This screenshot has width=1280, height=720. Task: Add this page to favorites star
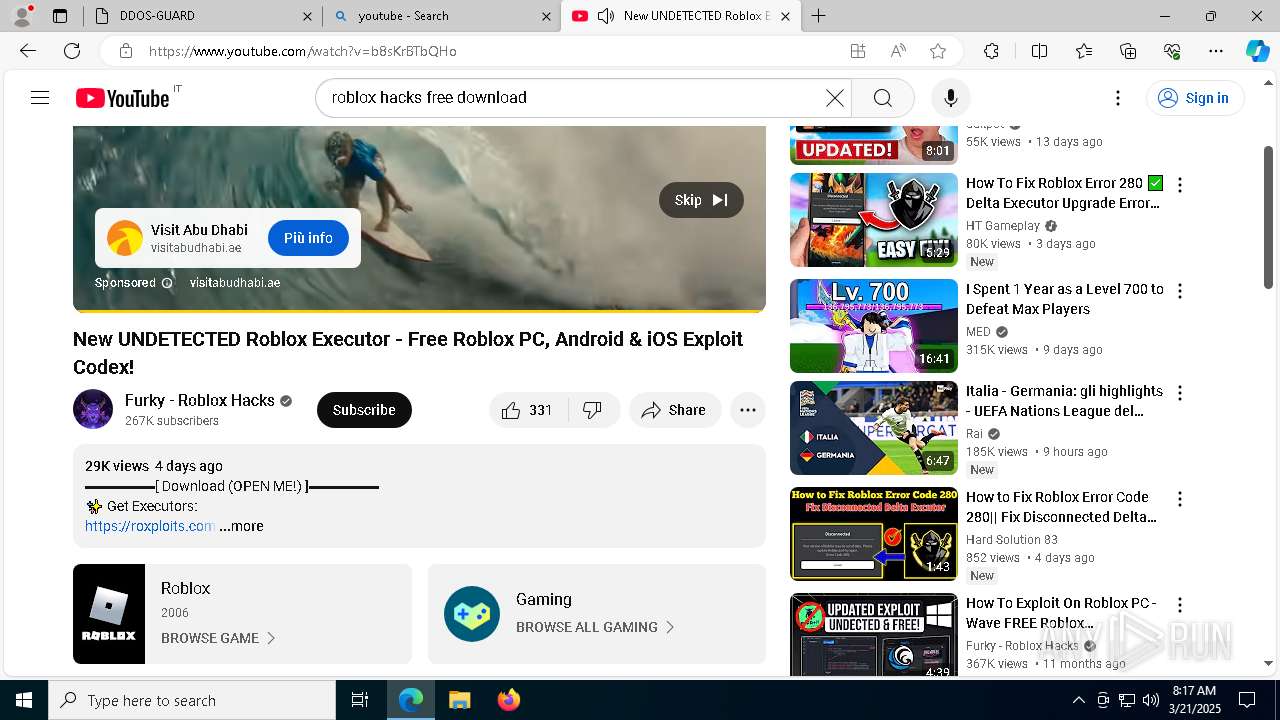click(937, 51)
